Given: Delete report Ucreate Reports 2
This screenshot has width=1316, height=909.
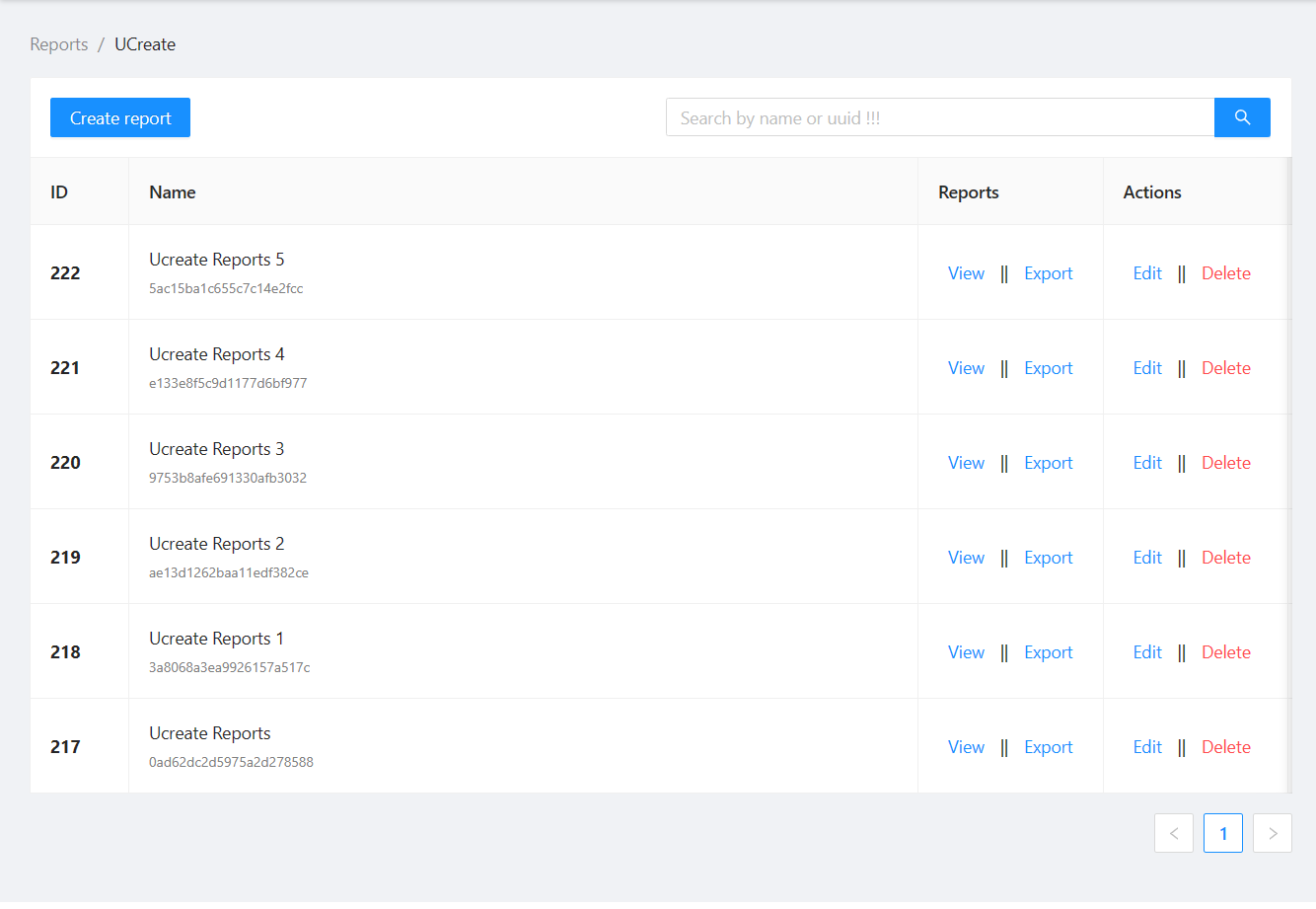Looking at the screenshot, I should click(1226, 558).
